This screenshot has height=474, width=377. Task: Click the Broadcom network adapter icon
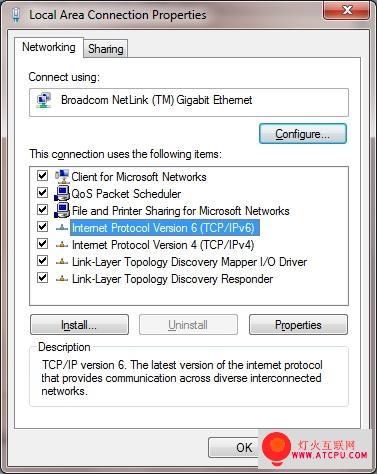(x=45, y=100)
